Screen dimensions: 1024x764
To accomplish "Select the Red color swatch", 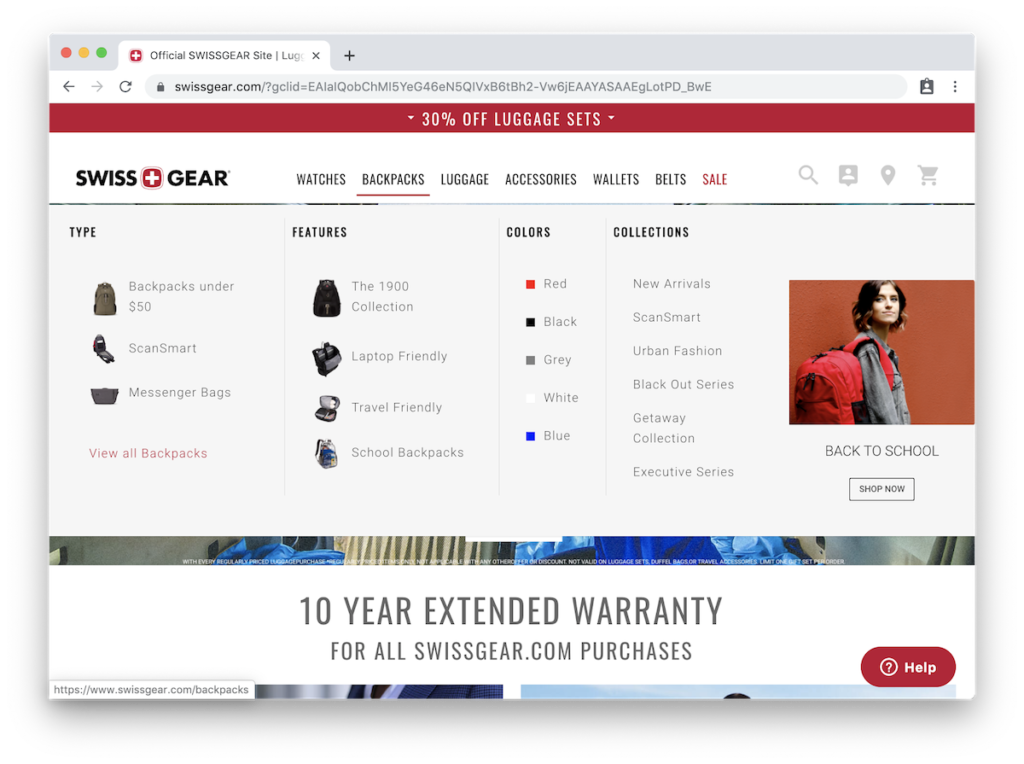I will 530,284.
